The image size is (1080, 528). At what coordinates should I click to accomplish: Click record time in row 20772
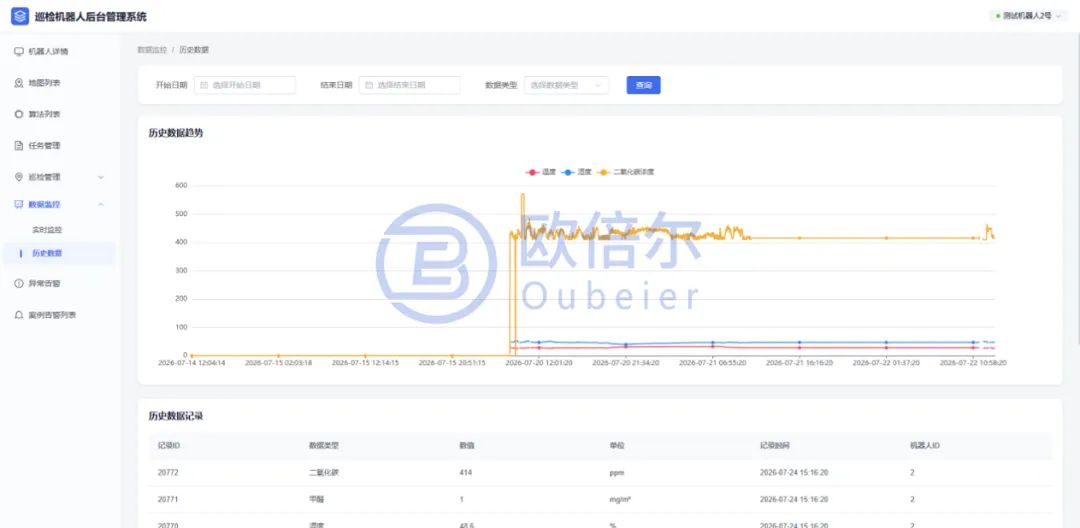(x=793, y=473)
